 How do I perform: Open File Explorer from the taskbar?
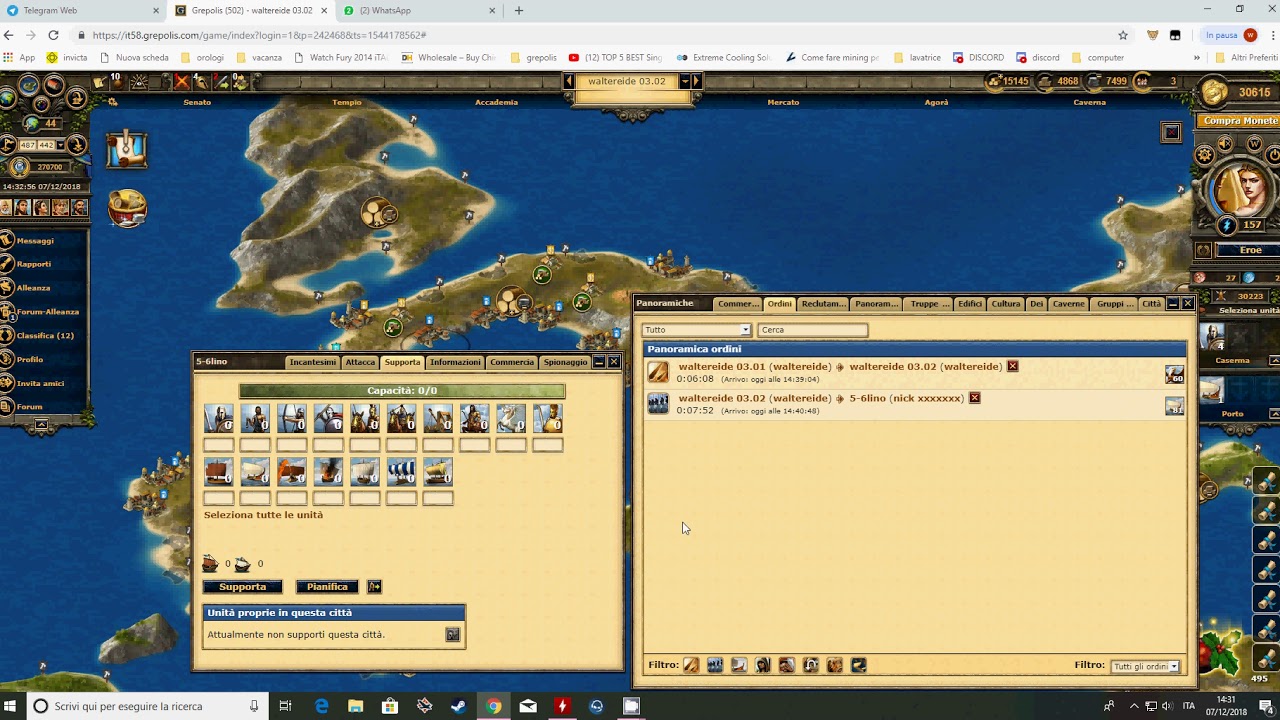tap(355, 706)
